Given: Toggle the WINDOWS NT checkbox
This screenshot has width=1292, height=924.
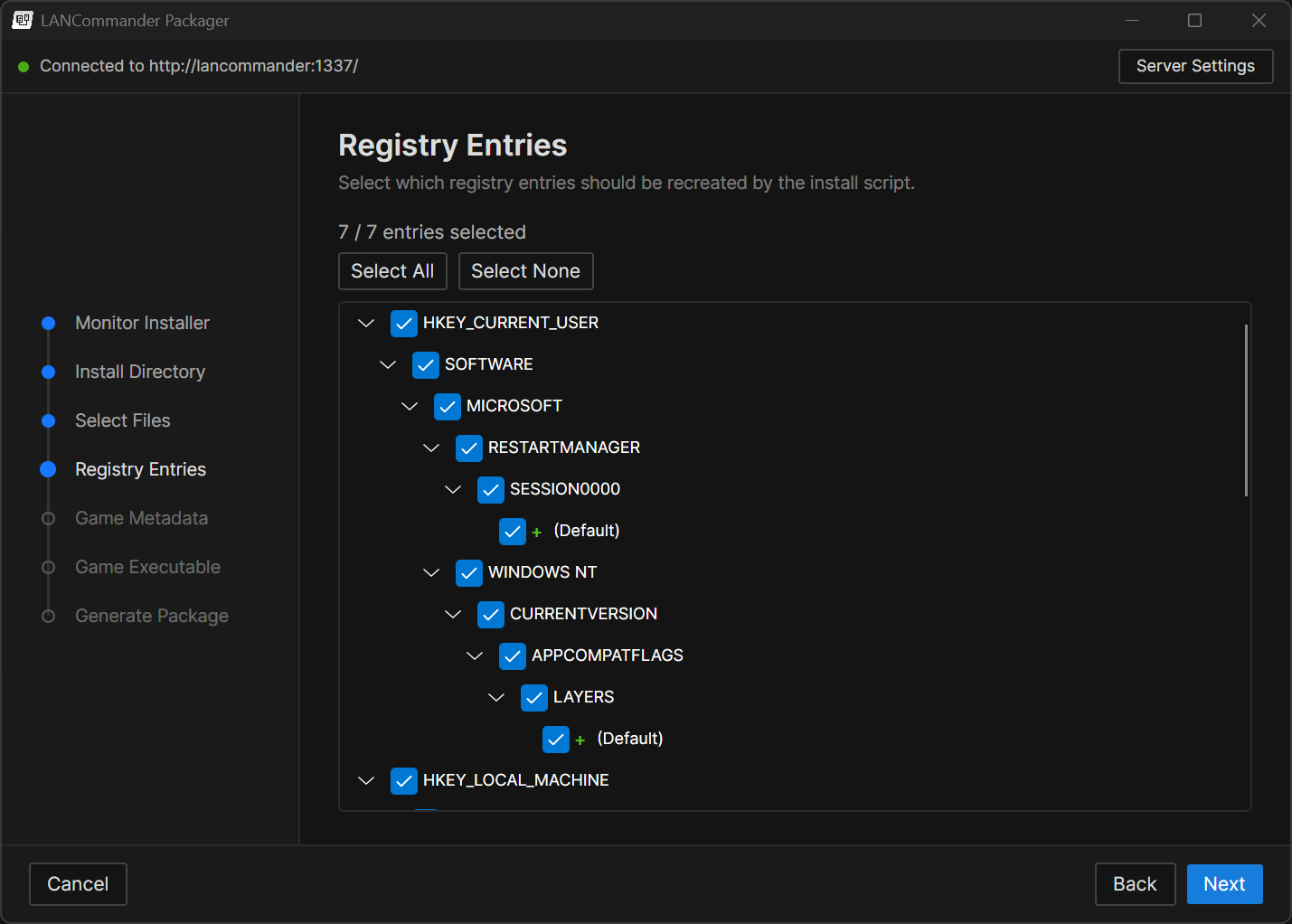Looking at the screenshot, I should [x=469, y=573].
